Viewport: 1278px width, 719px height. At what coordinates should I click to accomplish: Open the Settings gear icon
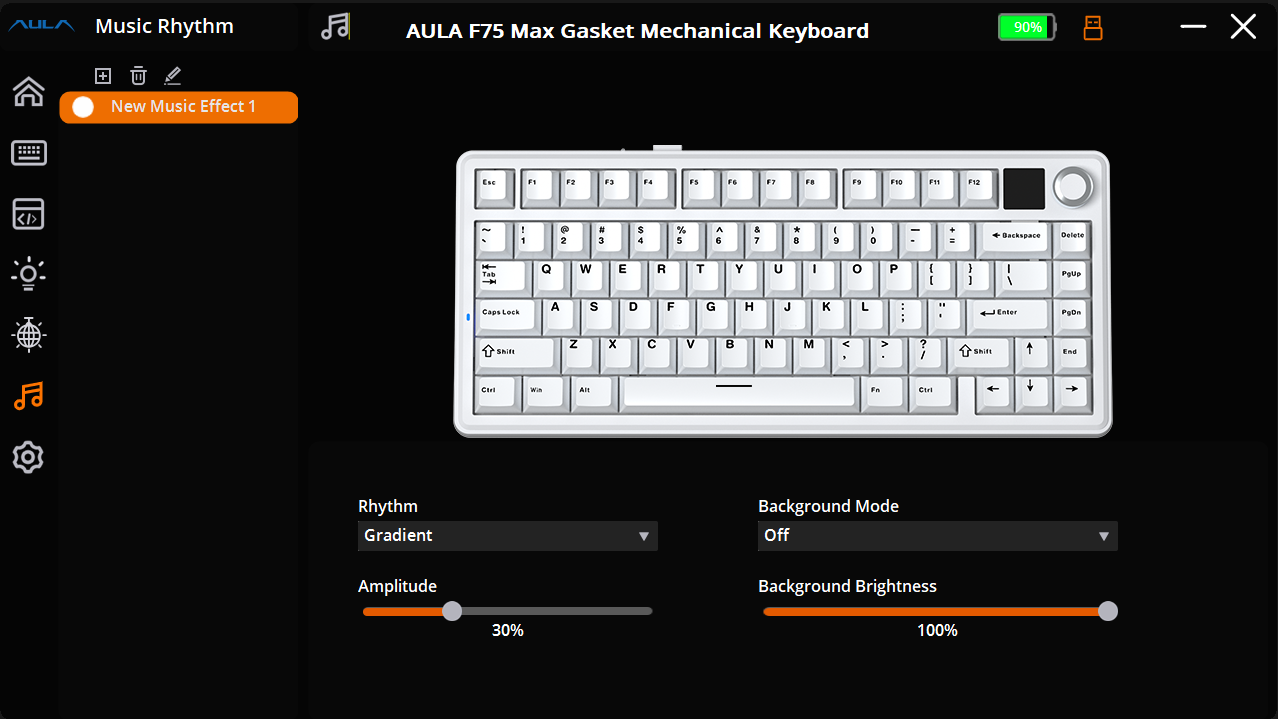click(28, 457)
